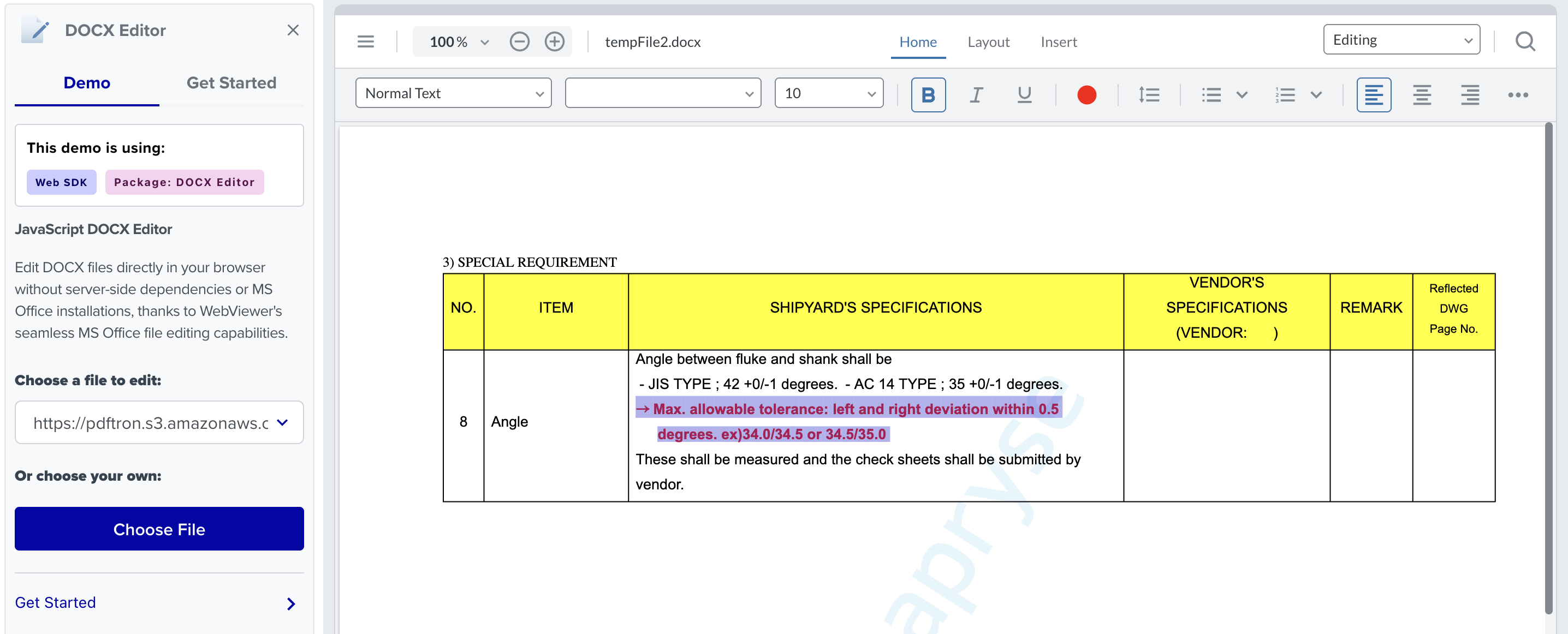Toggle italic formatting
Image resolution: width=1568 pixels, height=634 pixels.
976,94
